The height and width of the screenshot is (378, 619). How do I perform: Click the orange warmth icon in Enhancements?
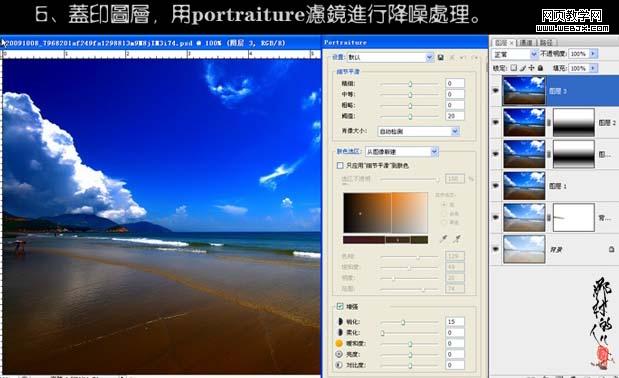coord(339,343)
